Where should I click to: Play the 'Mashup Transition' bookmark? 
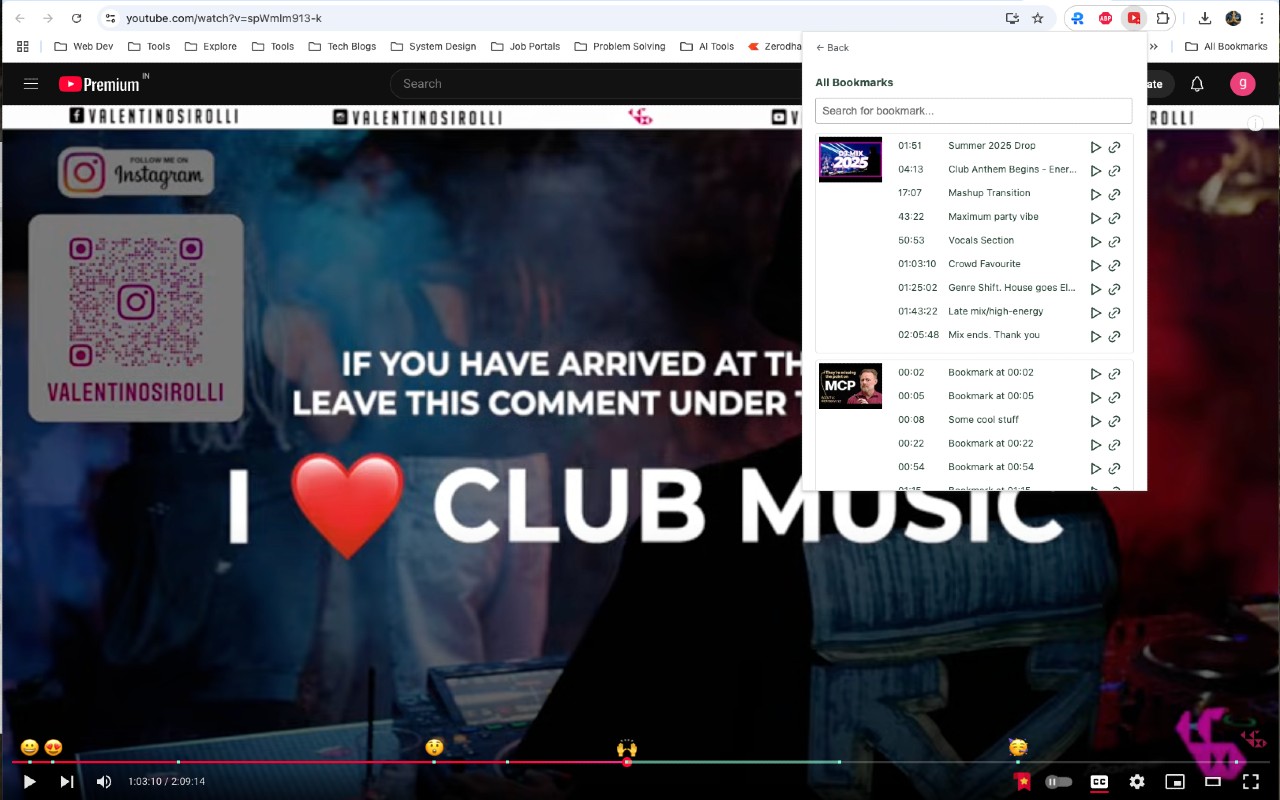click(1096, 193)
